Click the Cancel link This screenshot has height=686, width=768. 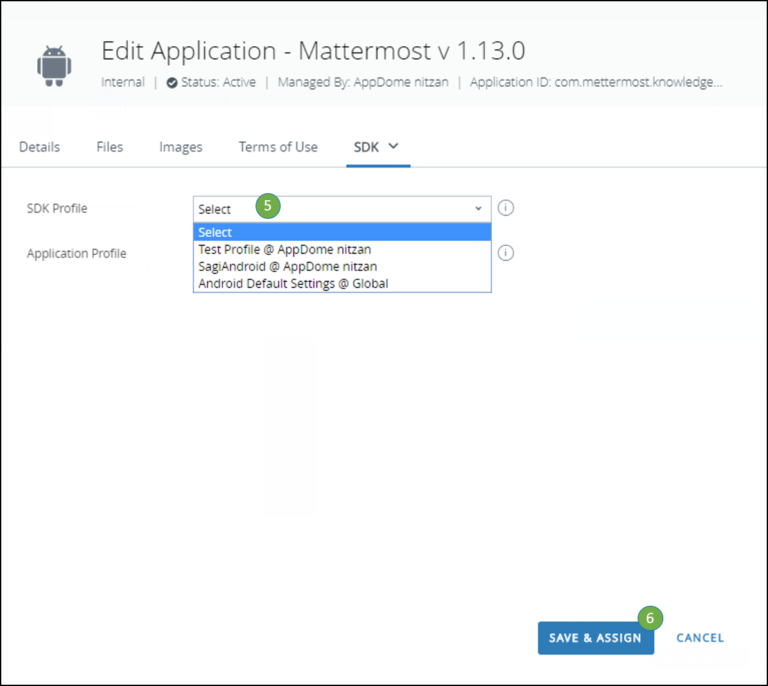tap(700, 638)
